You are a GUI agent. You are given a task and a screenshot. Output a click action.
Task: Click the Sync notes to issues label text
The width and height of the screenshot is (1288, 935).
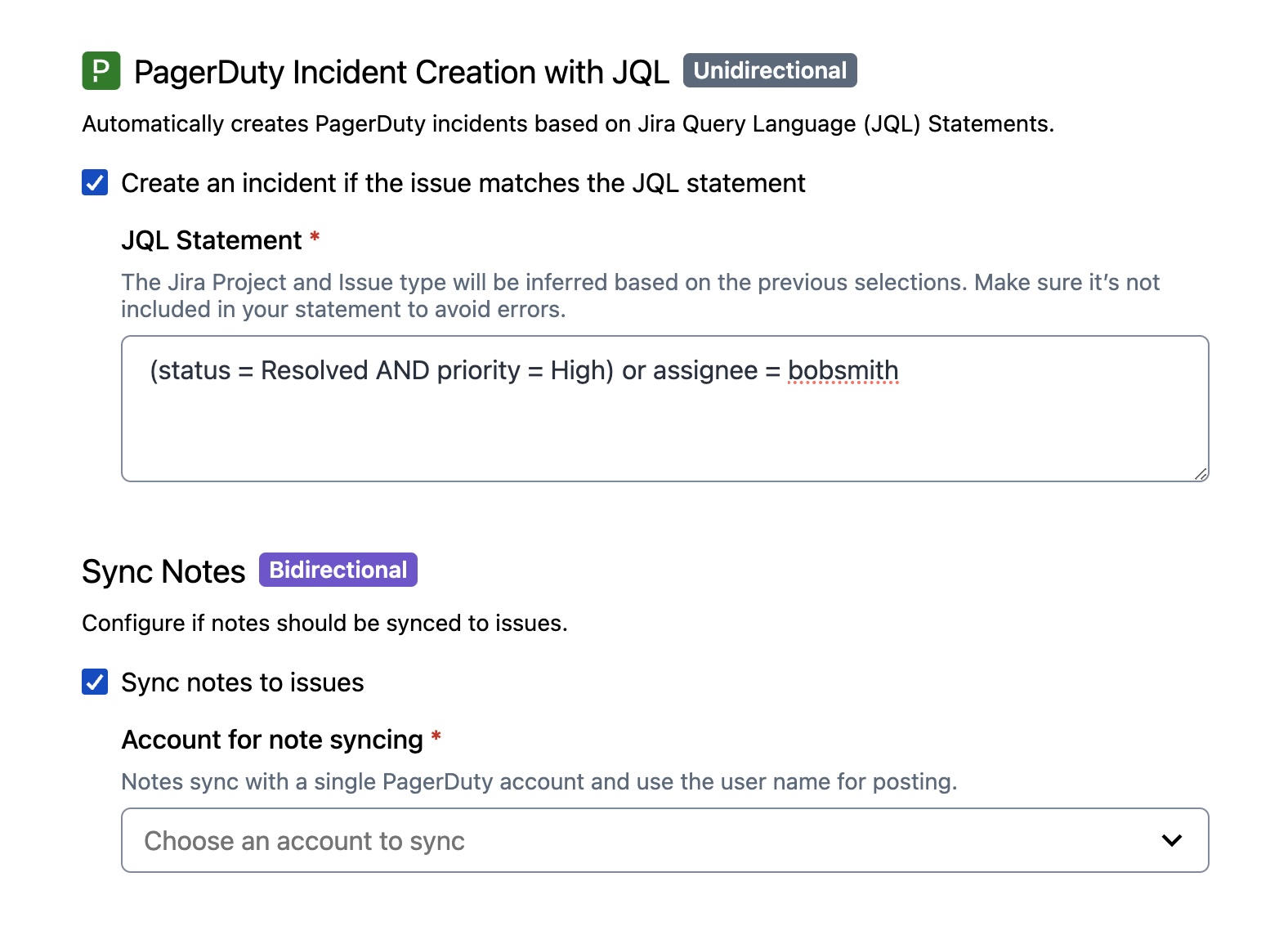242,682
